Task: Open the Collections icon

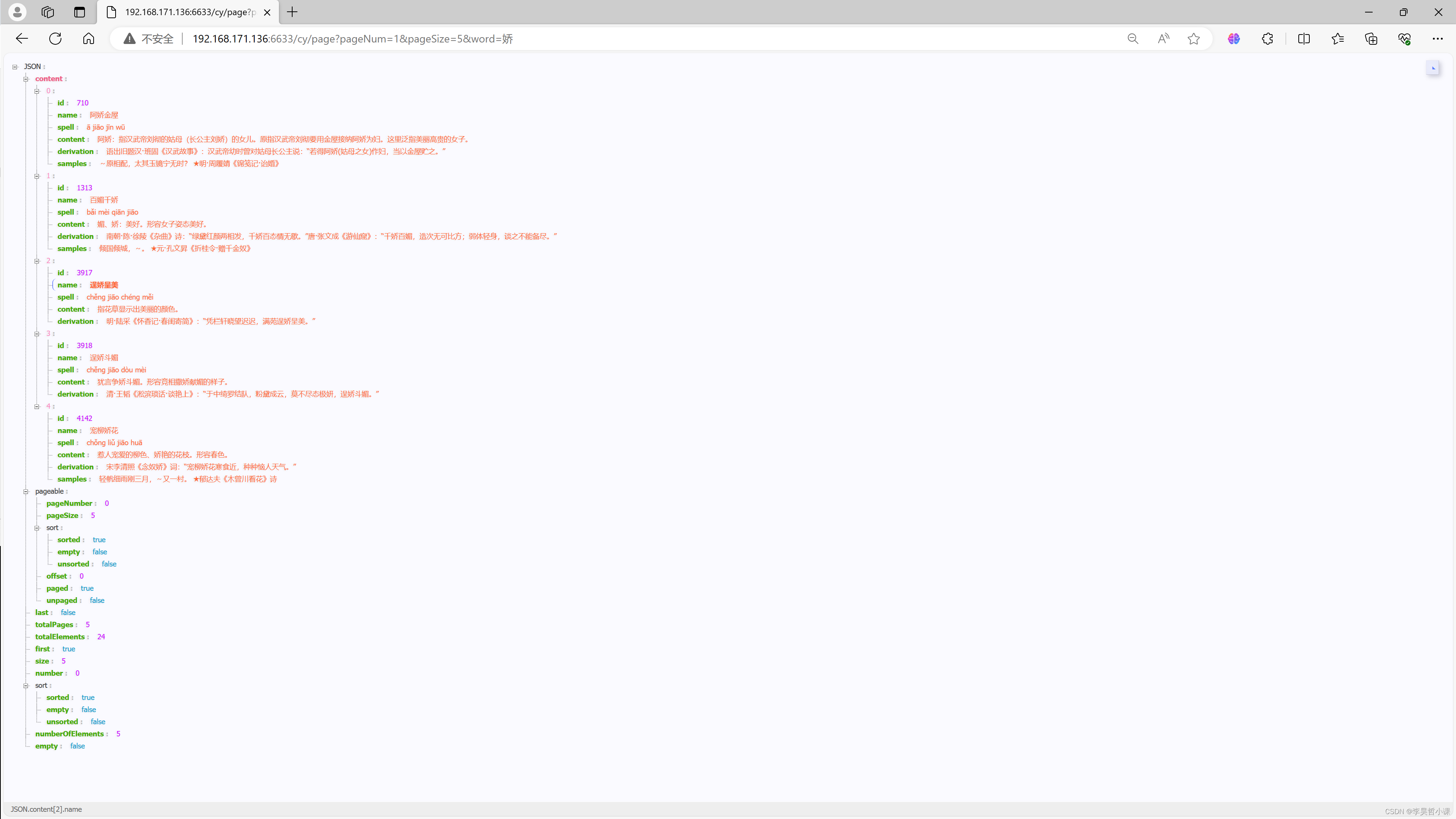Action: (1371, 38)
